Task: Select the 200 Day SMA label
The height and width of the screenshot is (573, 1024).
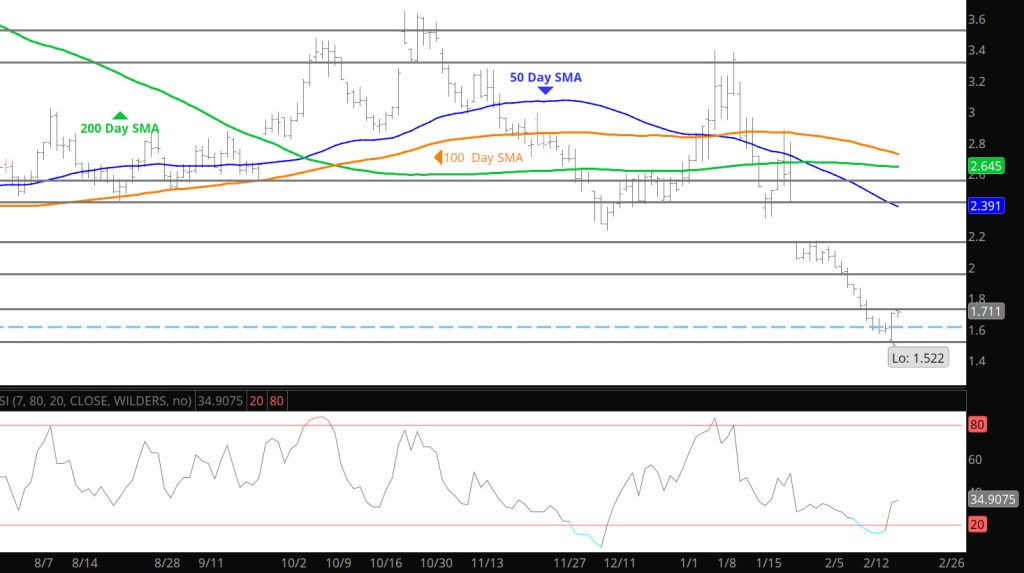Action: pos(119,129)
